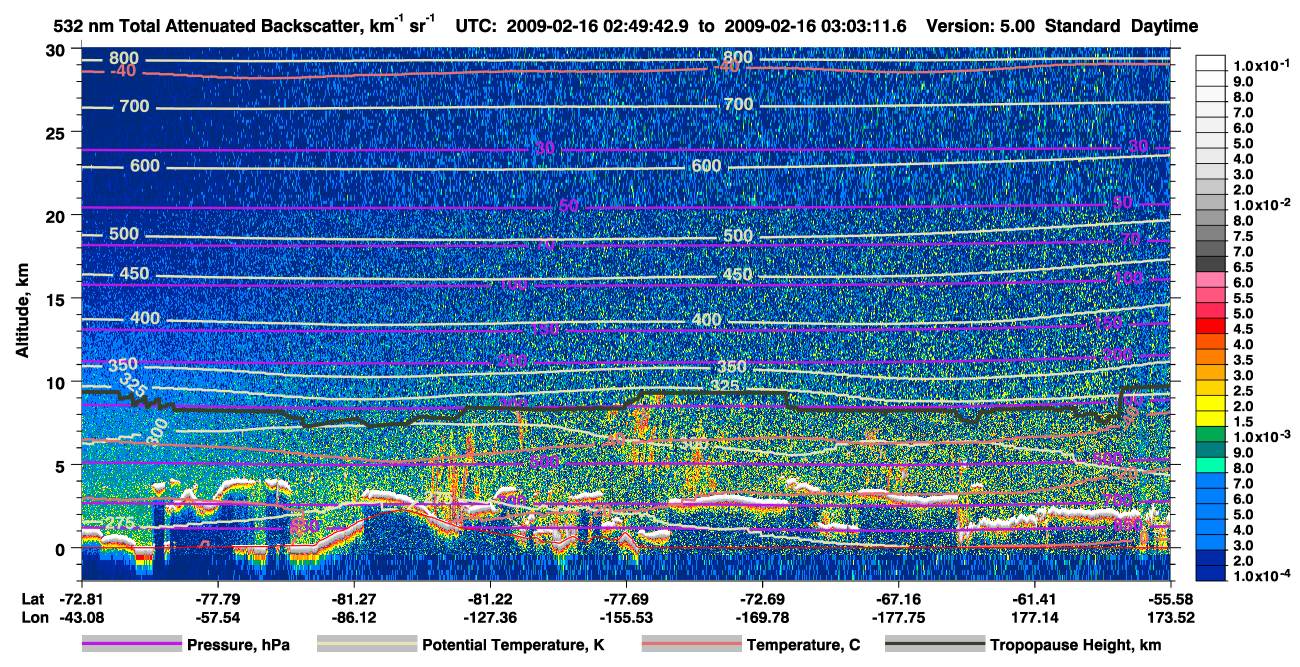Click the colorbar label 1.0x10-4
The width and height of the screenshot is (1300, 667).
(x=1261, y=575)
